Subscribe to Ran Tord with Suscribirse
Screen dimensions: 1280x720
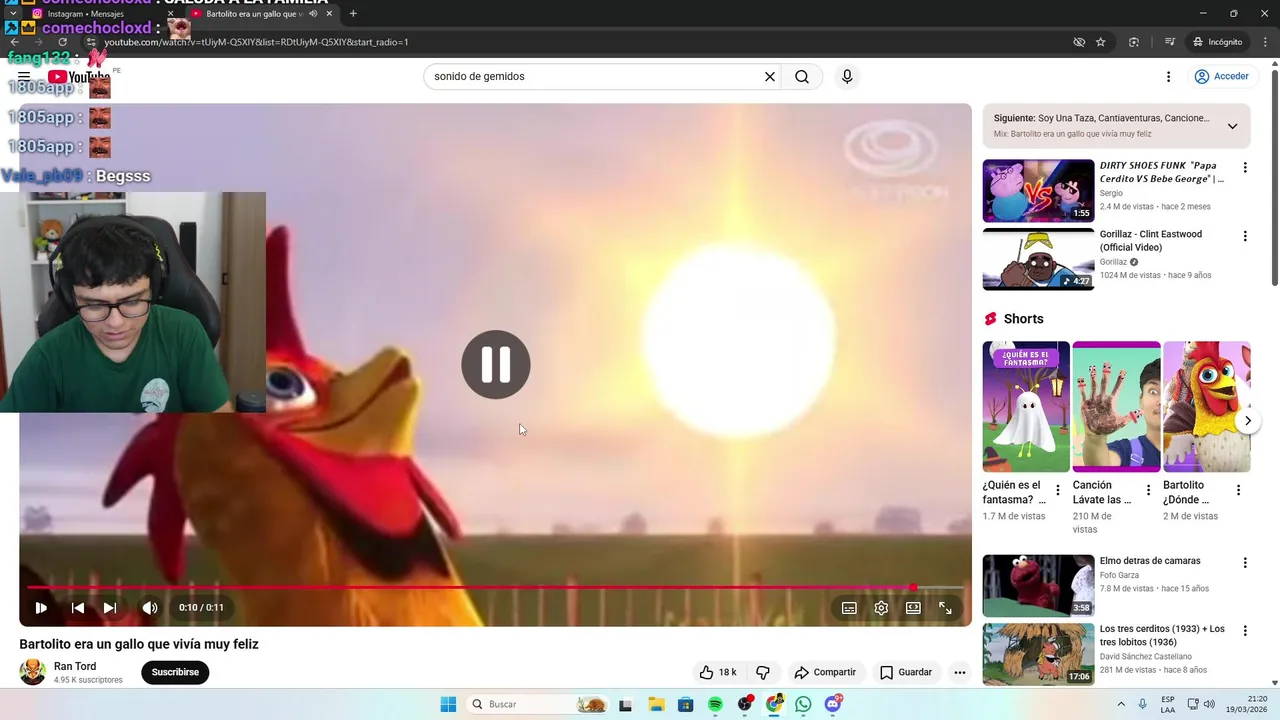(x=175, y=673)
